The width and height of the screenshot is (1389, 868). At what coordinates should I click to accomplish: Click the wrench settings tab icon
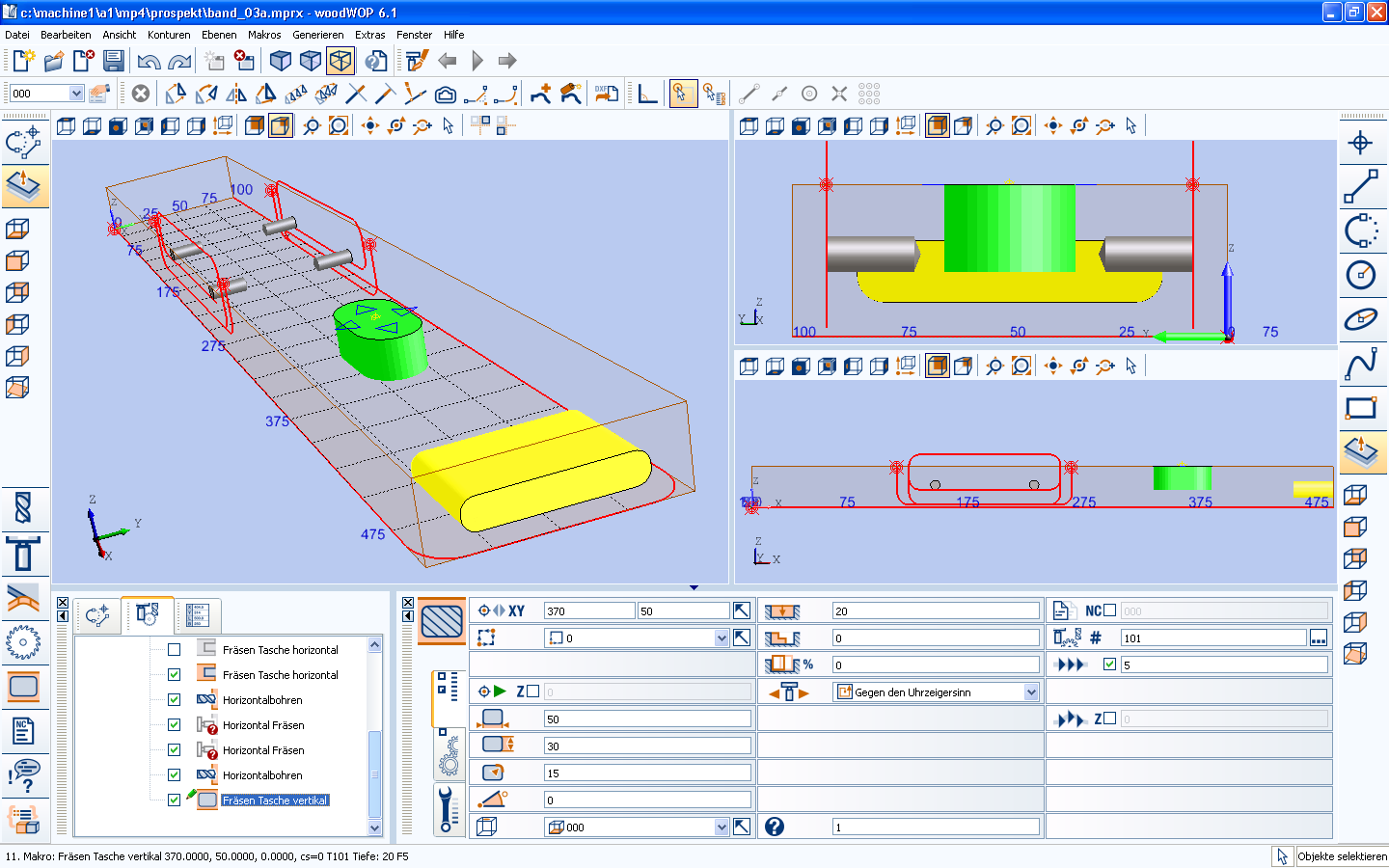tap(445, 808)
